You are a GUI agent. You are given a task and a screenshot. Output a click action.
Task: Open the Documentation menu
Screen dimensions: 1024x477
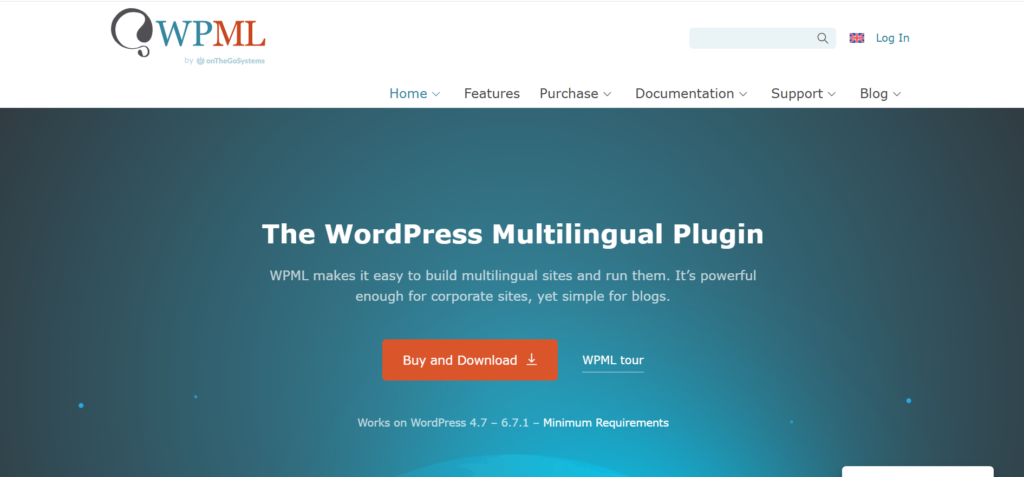tap(684, 93)
